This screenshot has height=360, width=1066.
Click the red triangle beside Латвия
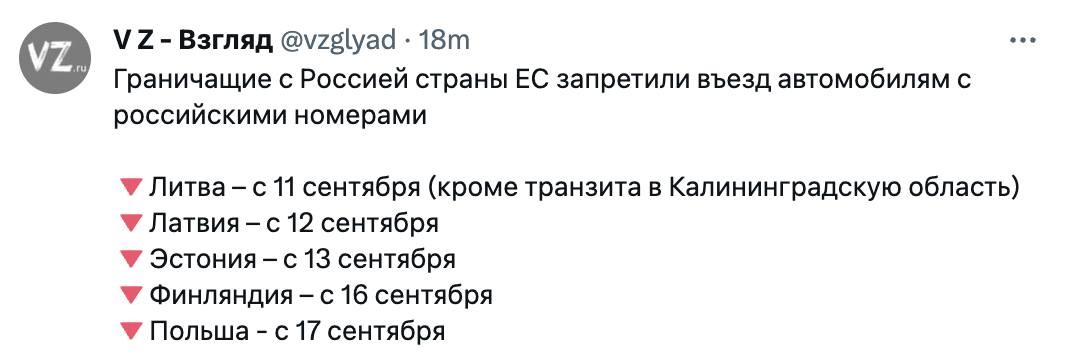pyautogui.click(x=128, y=223)
